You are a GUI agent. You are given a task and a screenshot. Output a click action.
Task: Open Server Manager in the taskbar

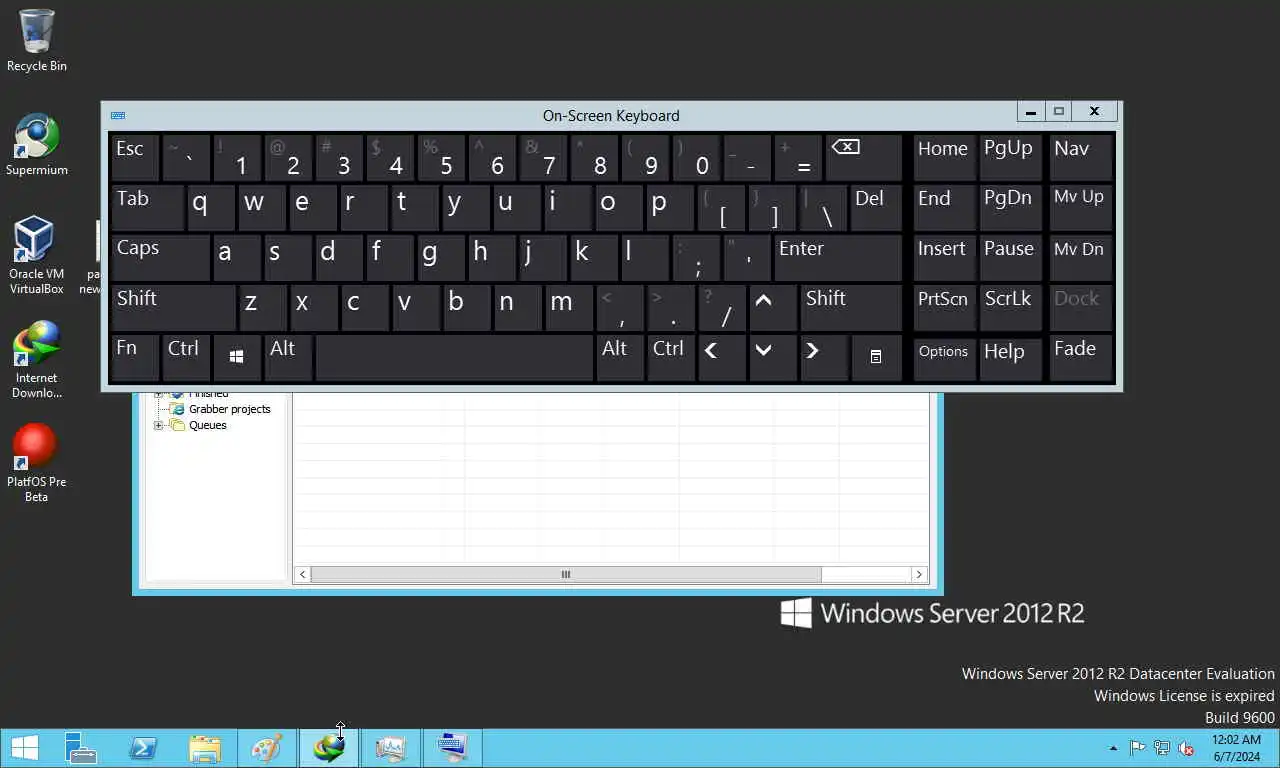pos(80,748)
